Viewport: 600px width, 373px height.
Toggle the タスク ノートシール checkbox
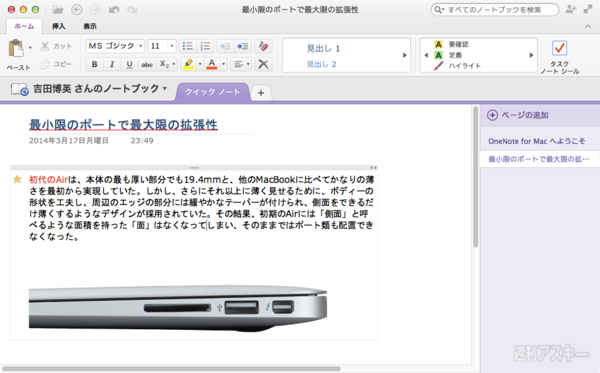click(x=559, y=49)
